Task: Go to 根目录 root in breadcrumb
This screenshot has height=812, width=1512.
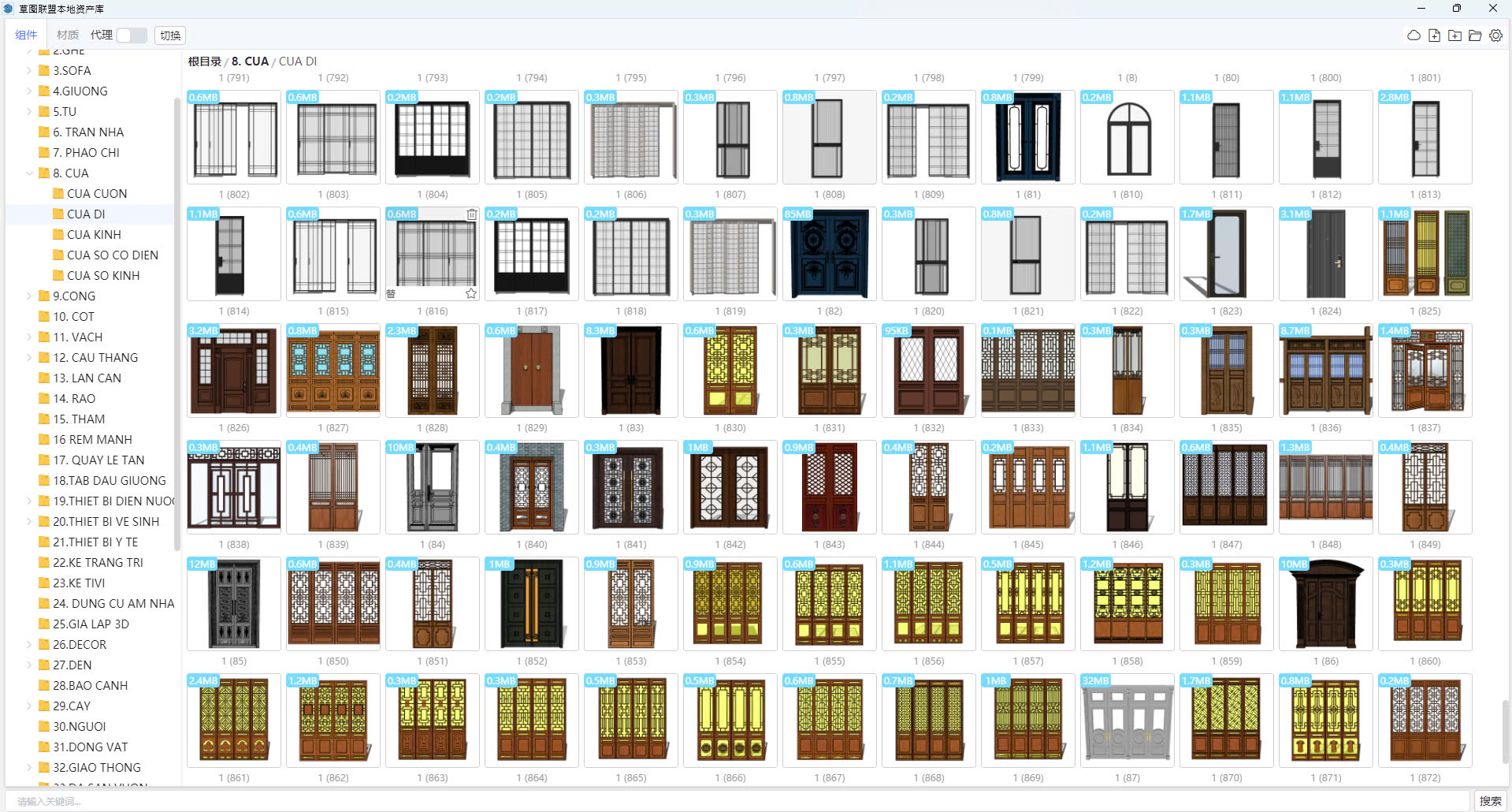Action: (x=205, y=61)
